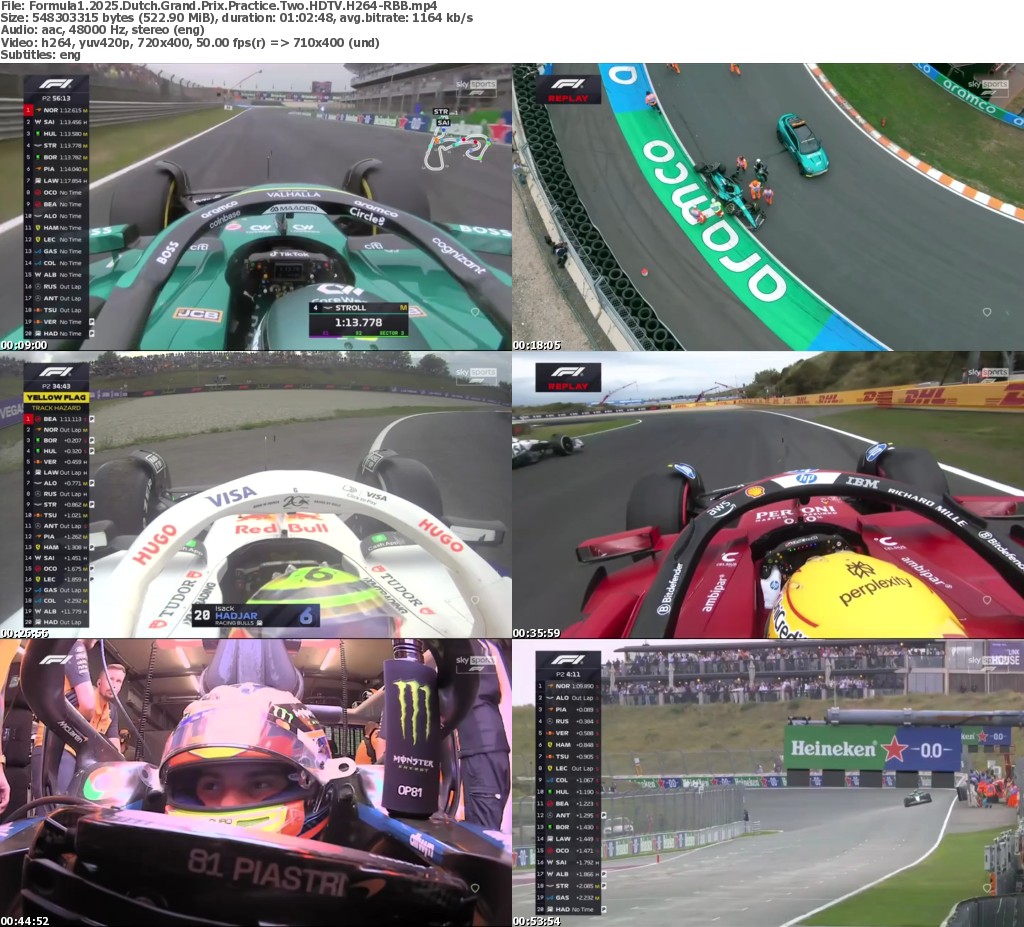1024x927 pixels.
Task: Click the sky sports logo in the Stroll onboard frame
Action: (476, 87)
